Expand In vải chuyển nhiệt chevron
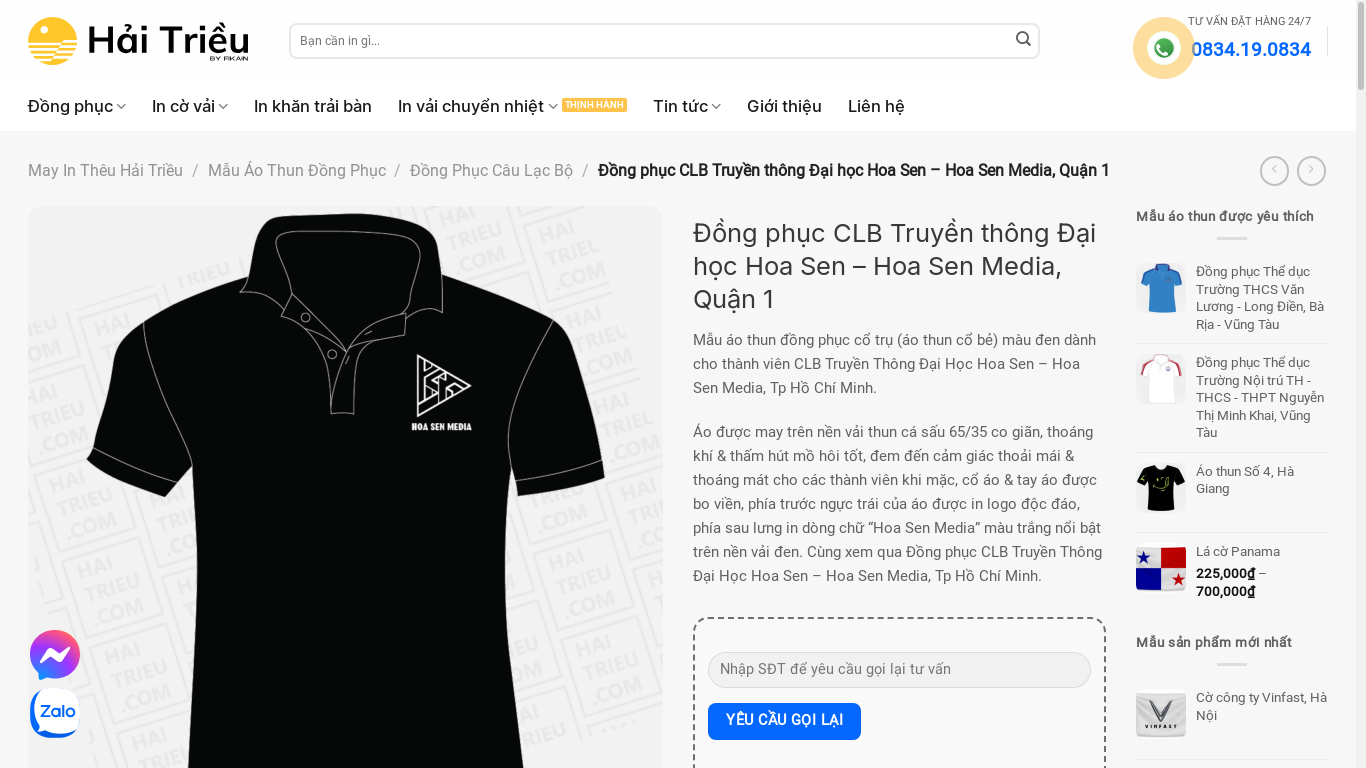1366x768 pixels. click(x=553, y=106)
